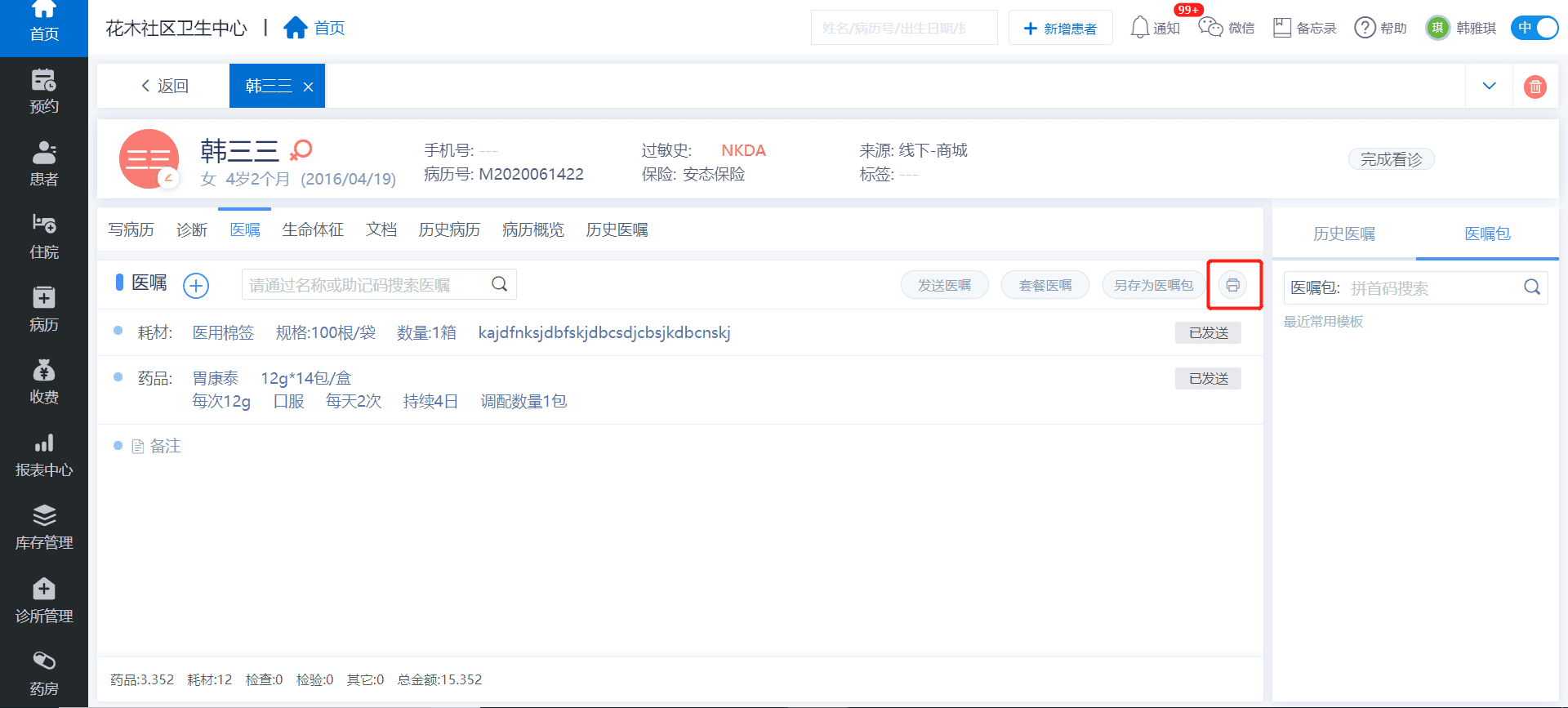Click the 完成看诊 button
1568x708 pixels.
click(1391, 159)
